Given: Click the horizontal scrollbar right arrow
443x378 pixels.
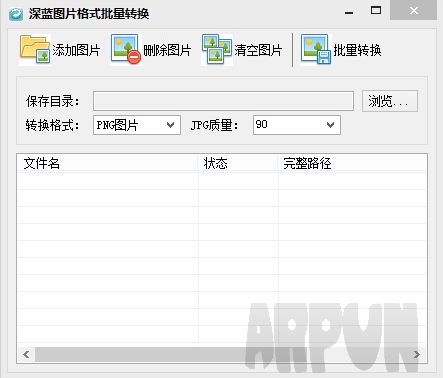Looking at the screenshot, I should pyautogui.click(x=417, y=354).
